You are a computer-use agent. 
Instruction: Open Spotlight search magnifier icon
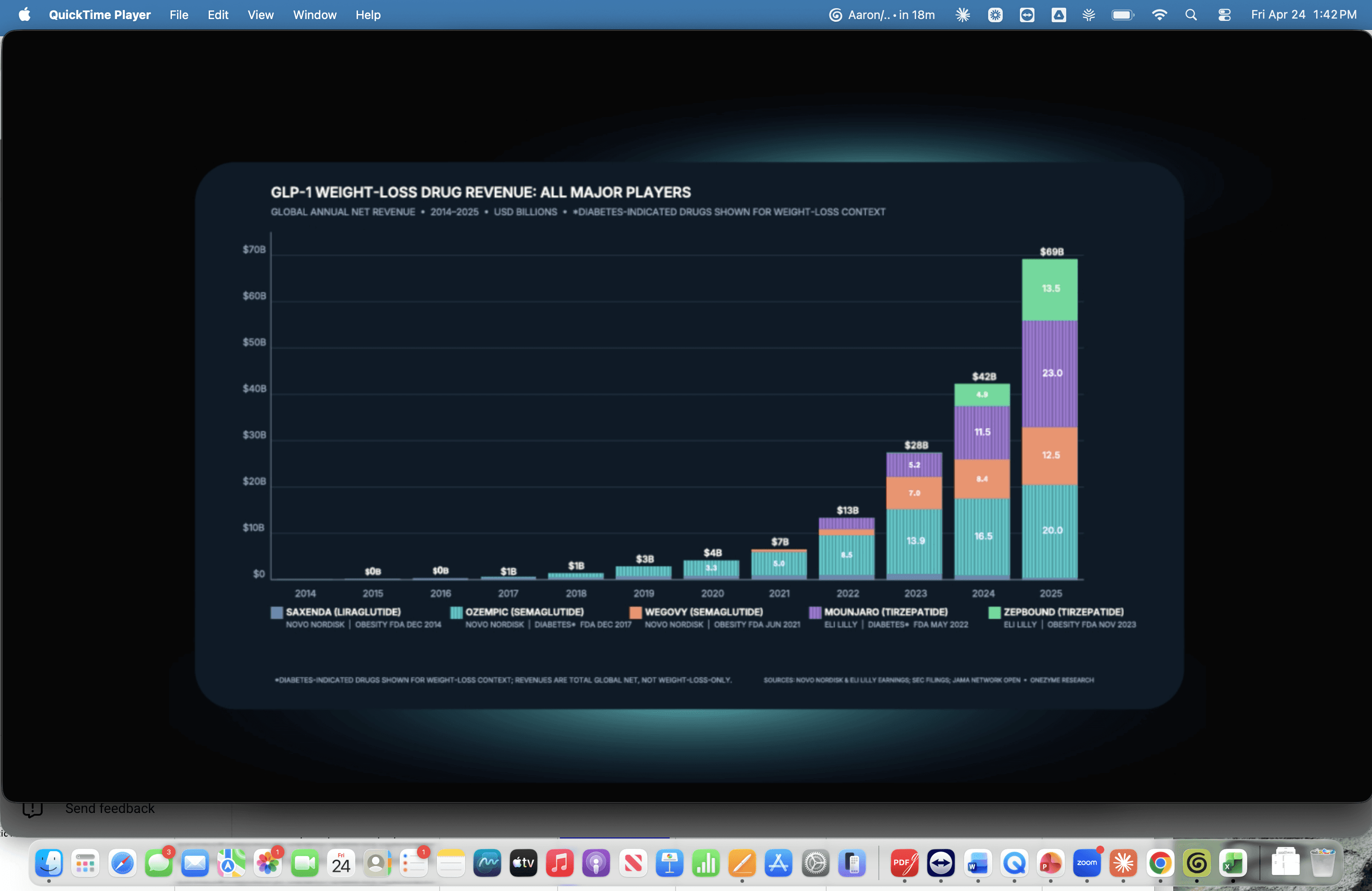1191,15
